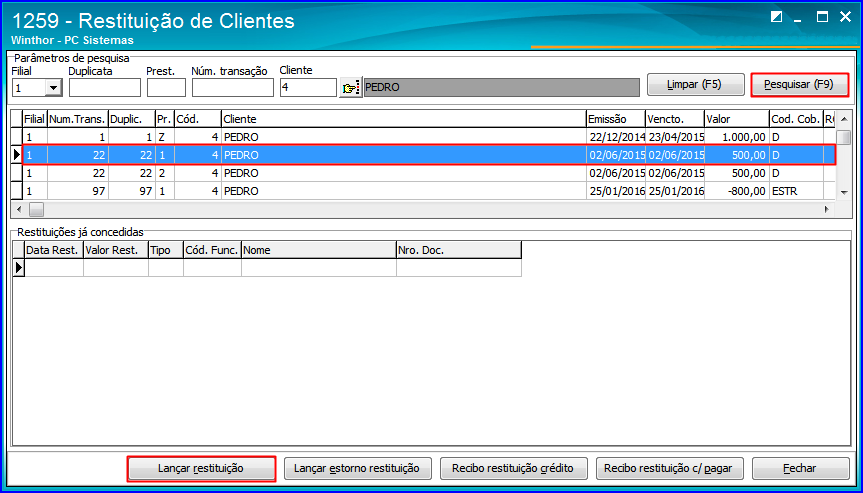Click the Emissão column header
The width and height of the screenshot is (863, 493).
tap(615, 119)
